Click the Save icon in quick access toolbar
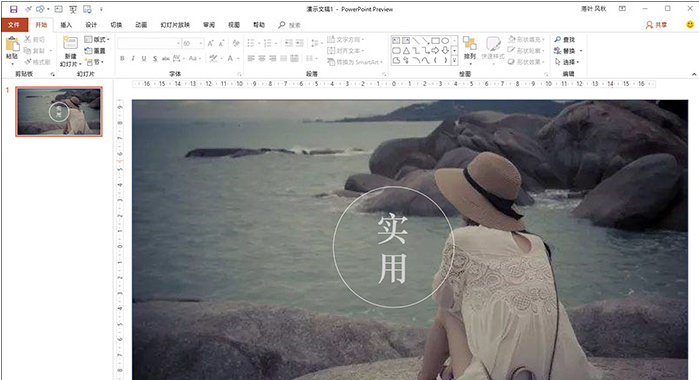 click(x=13, y=9)
